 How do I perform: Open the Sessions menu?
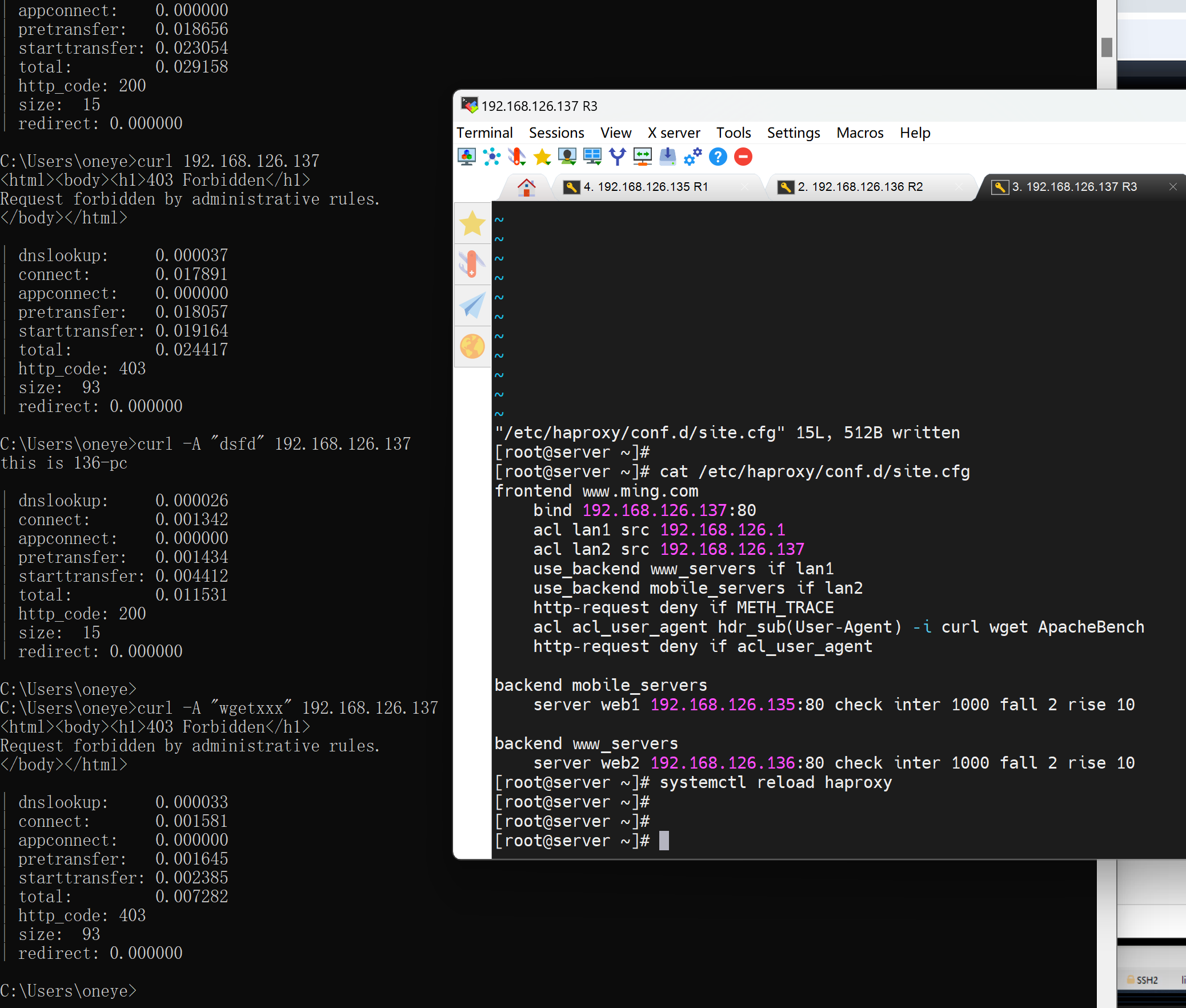(x=556, y=133)
